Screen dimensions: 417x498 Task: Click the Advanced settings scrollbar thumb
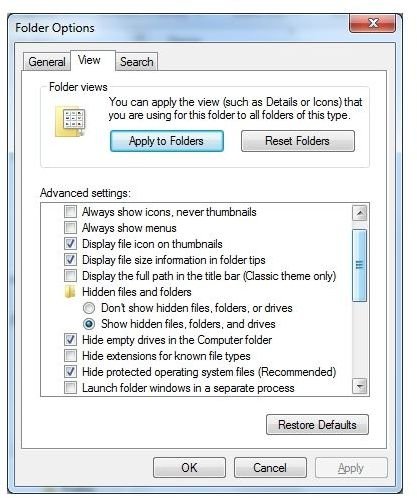click(360, 265)
